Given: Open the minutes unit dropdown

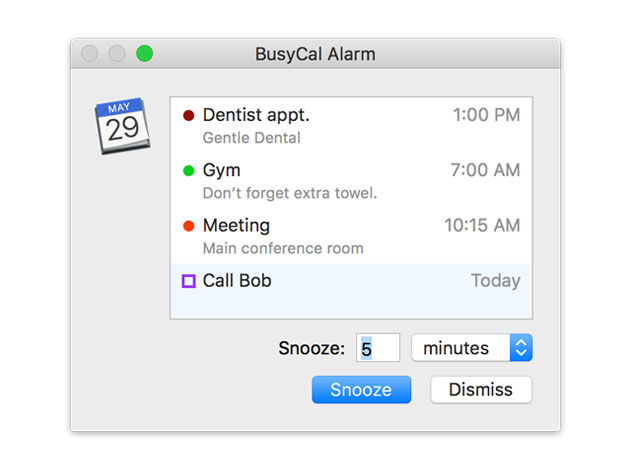Looking at the screenshot, I should 472,348.
